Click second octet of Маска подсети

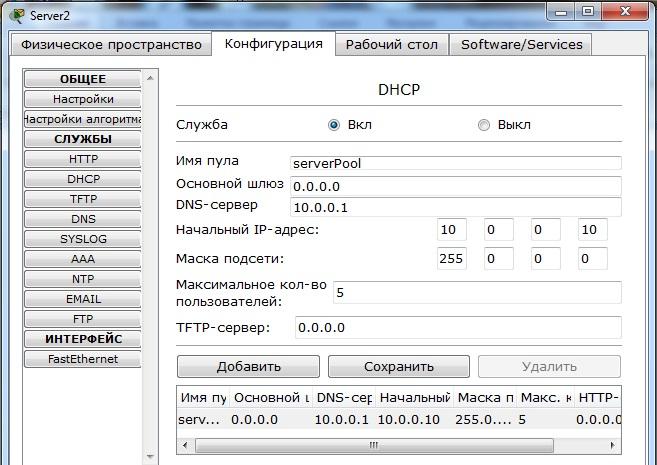(499, 258)
